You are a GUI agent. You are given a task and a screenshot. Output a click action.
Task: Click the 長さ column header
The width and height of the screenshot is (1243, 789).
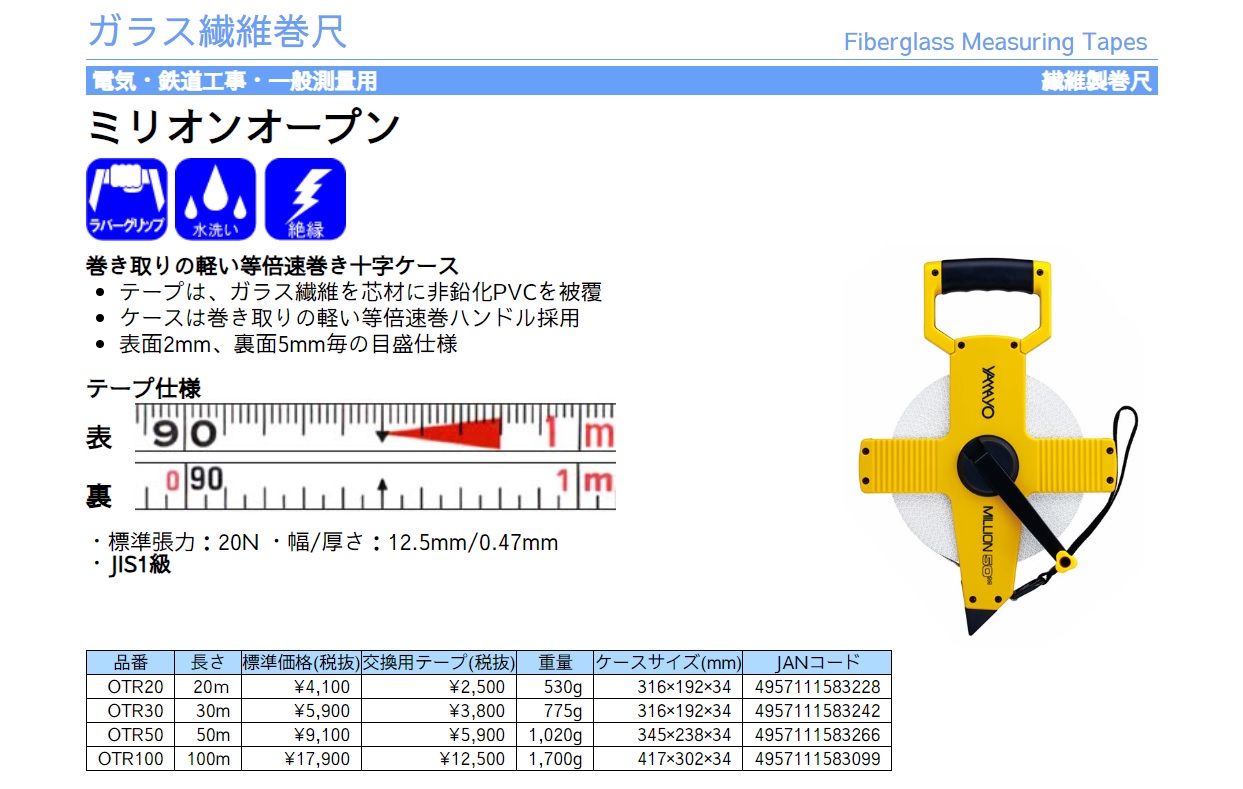pos(209,662)
